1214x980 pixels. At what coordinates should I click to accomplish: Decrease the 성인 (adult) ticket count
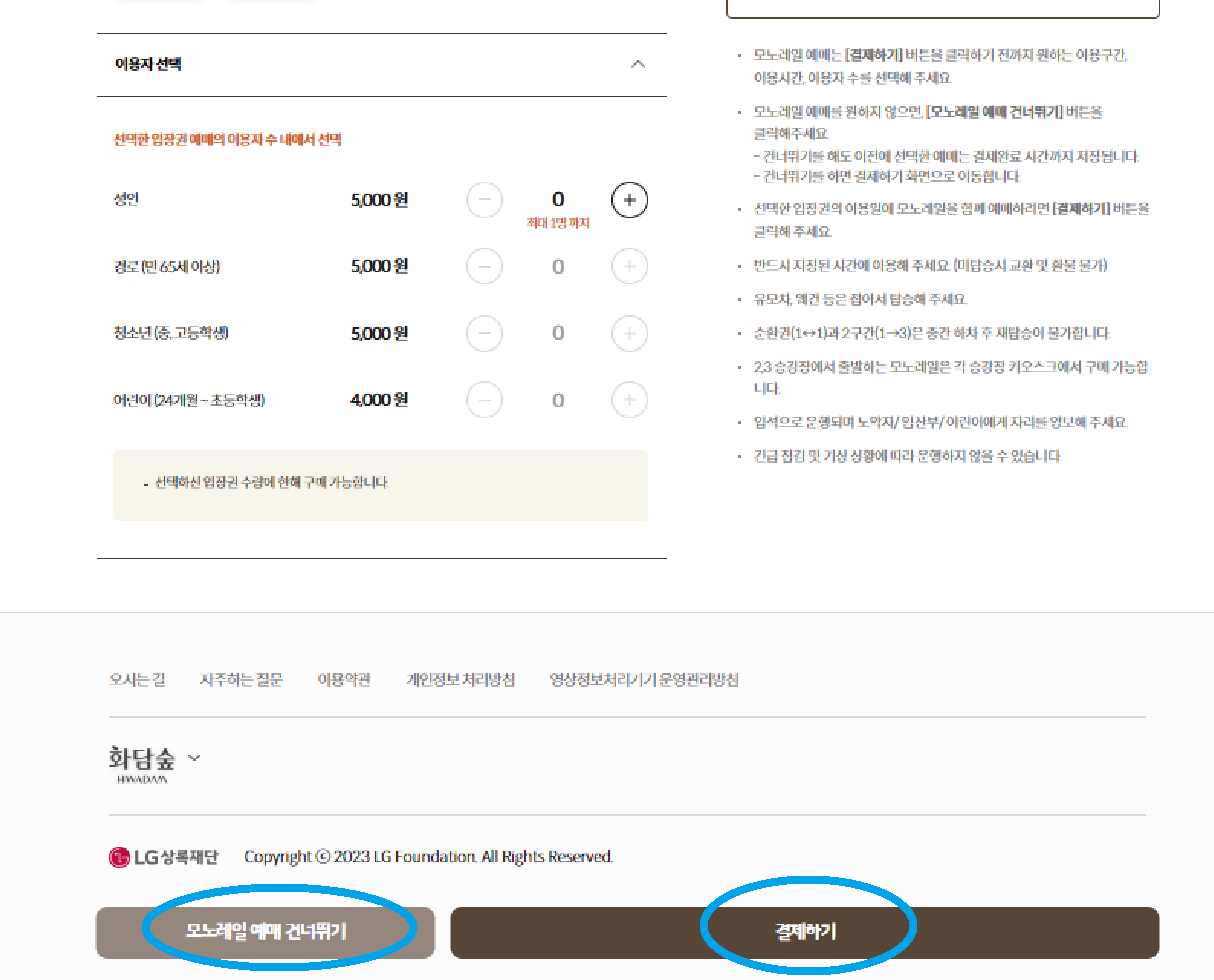coord(484,200)
